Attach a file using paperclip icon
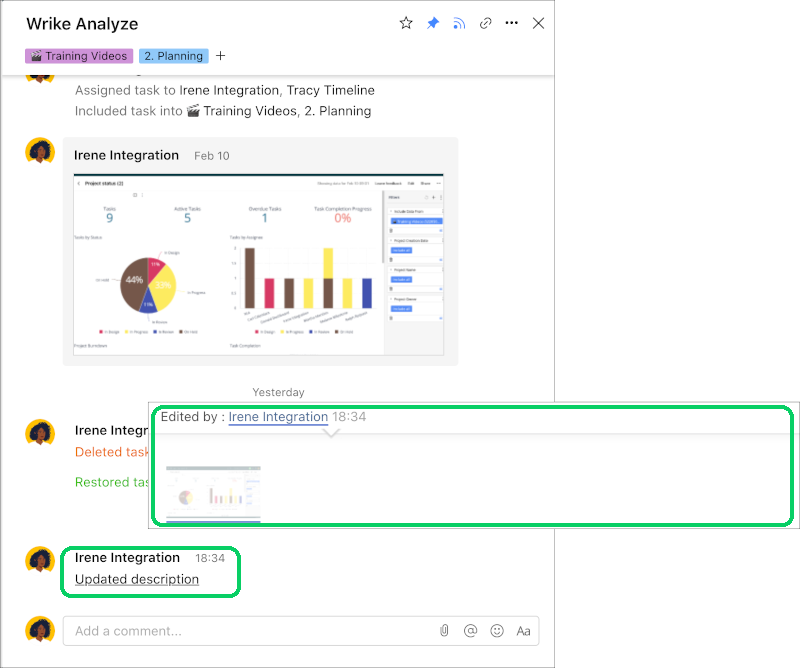800x668 pixels. [x=444, y=631]
